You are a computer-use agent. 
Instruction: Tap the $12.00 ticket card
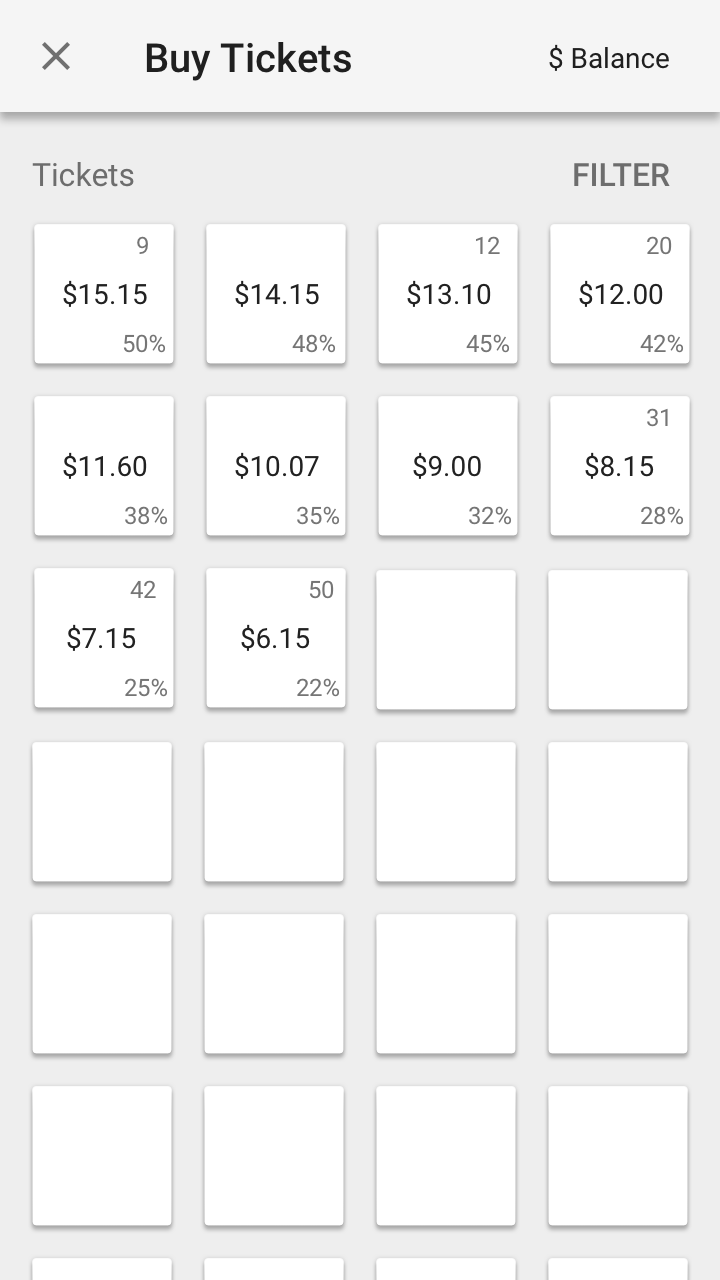620,294
